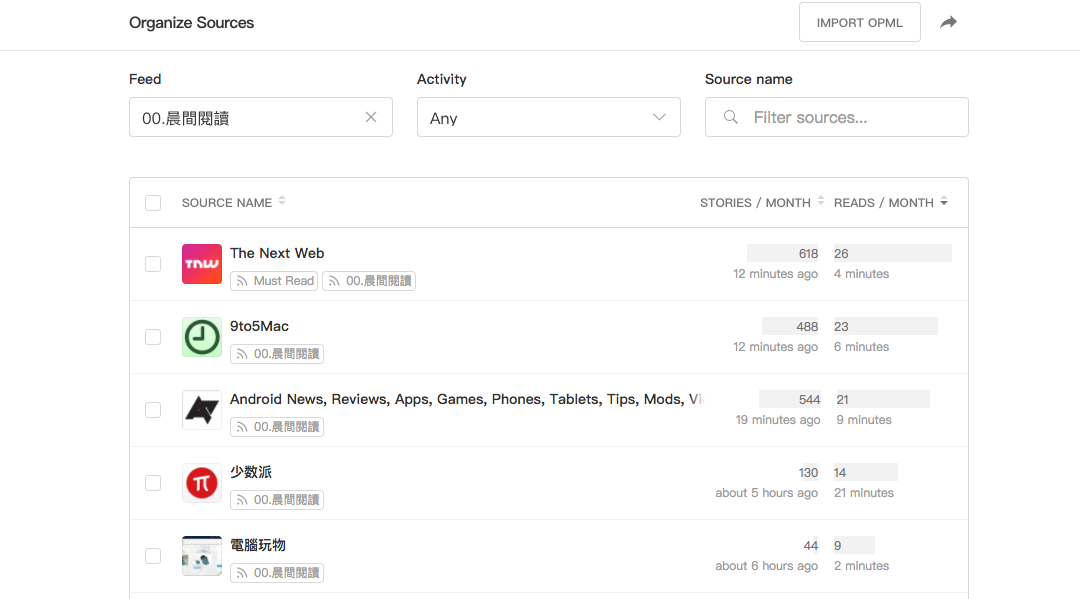Click the Must Read feed tag

point(274,281)
